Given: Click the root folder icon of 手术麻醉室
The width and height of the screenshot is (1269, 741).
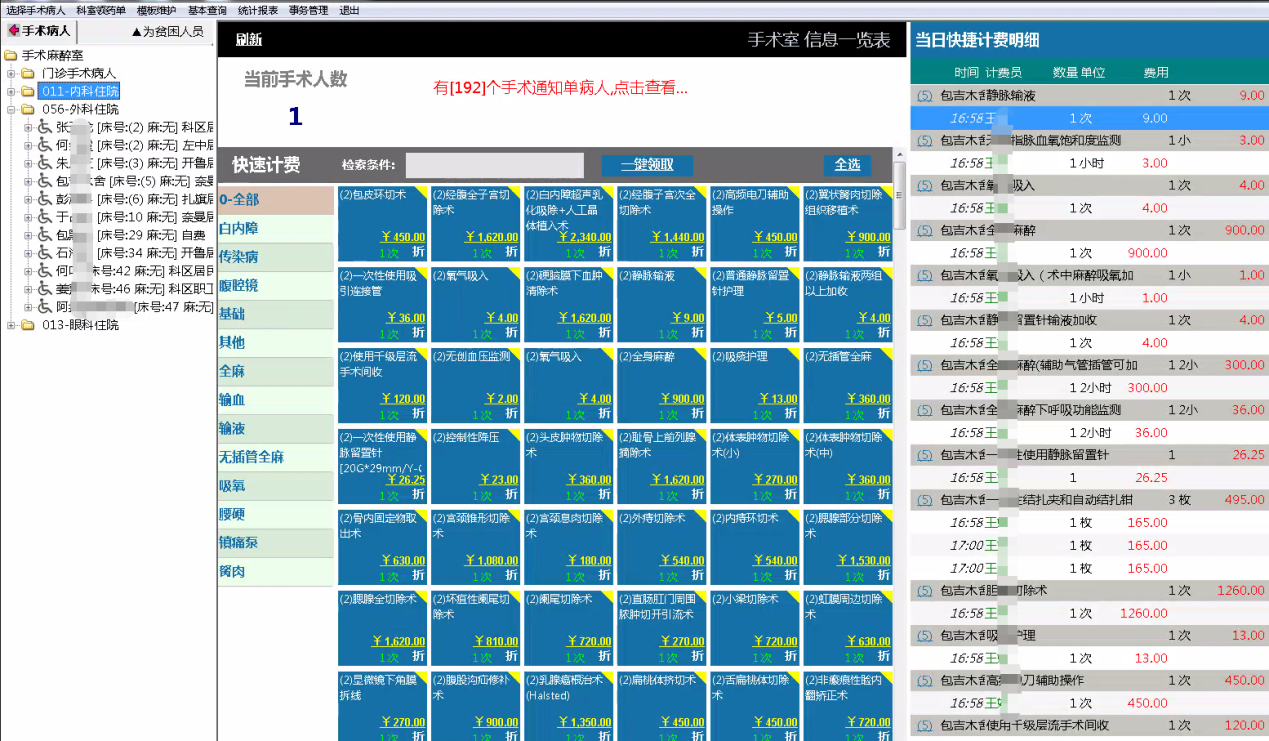Looking at the screenshot, I should click(x=11, y=55).
